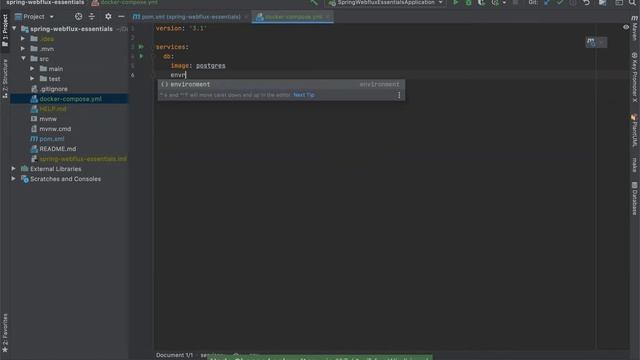The image size is (640, 360).
Task: Click the run gutter icon beside services line
Action: (141, 47)
